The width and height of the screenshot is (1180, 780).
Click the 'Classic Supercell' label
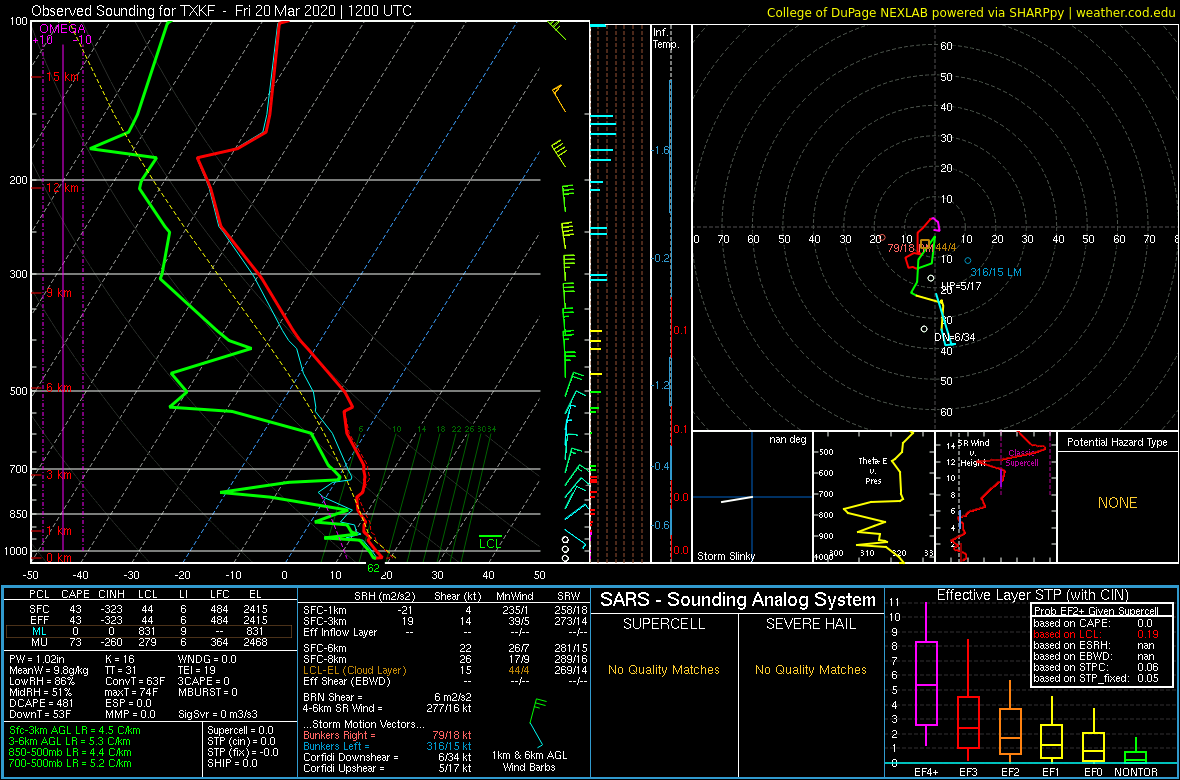pos(1023,458)
